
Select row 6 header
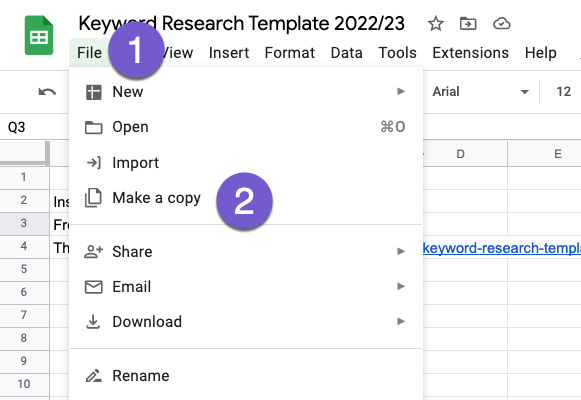pos(24,292)
